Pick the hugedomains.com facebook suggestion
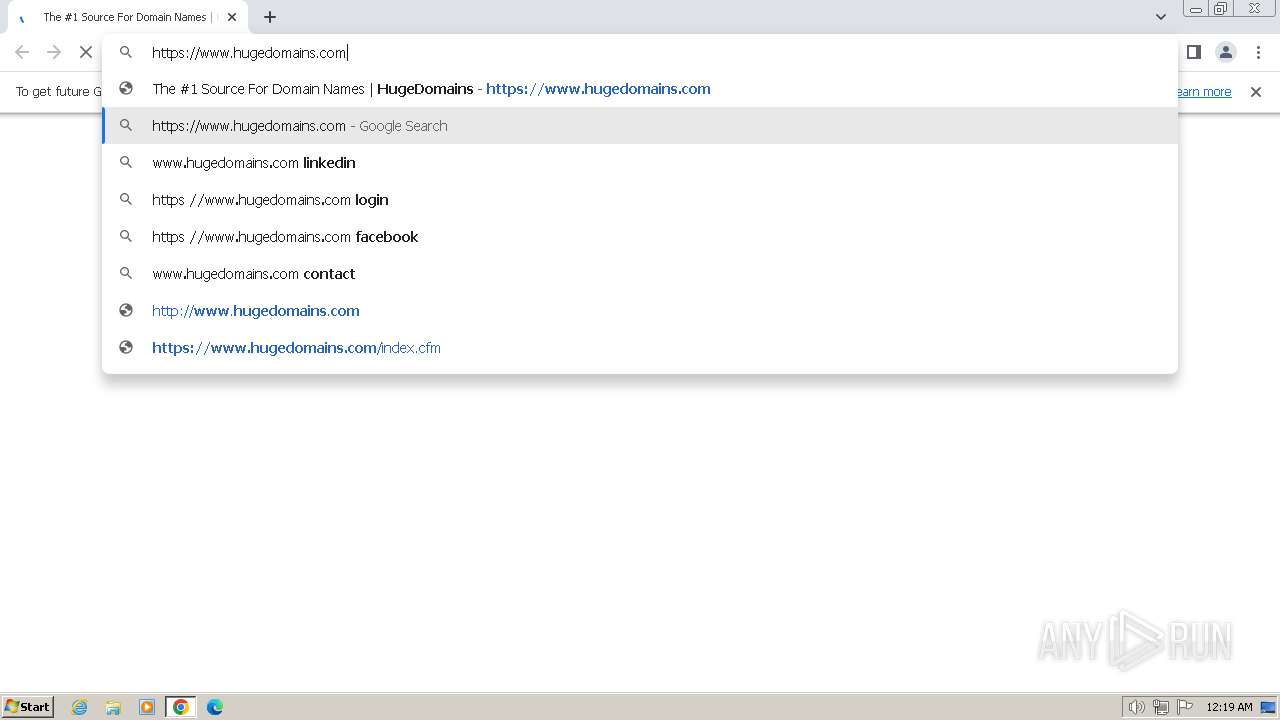The image size is (1280, 720). pos(640,237)
